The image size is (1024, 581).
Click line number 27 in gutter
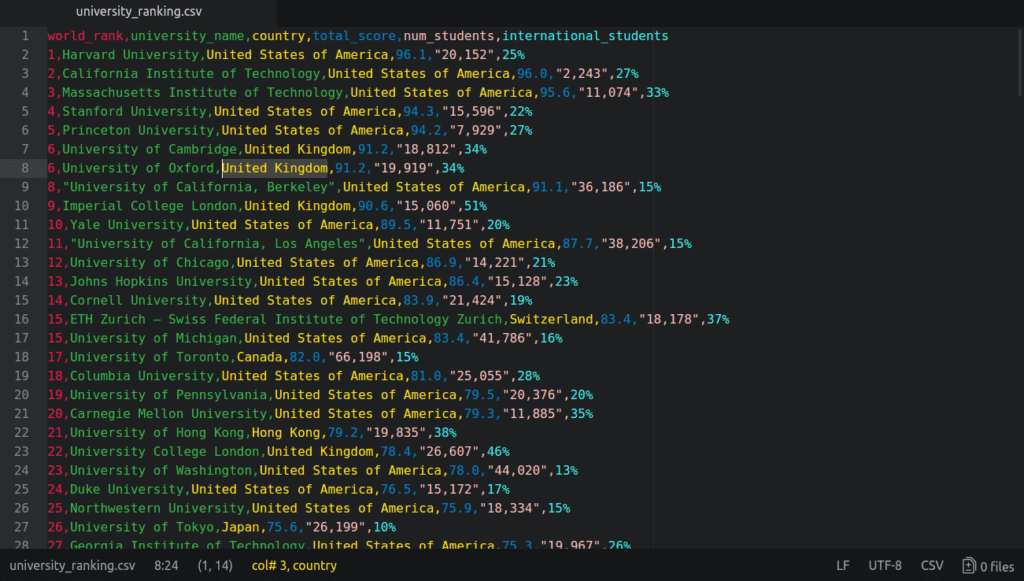22,527
